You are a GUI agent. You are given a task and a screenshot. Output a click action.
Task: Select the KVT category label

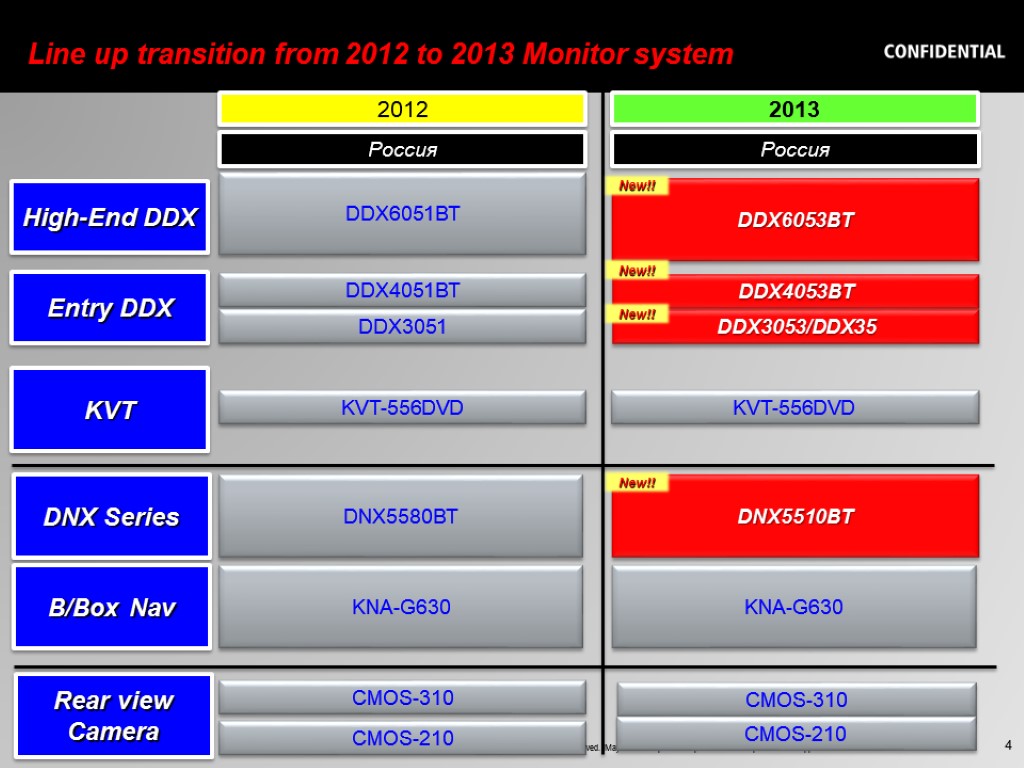coord(110,409)
